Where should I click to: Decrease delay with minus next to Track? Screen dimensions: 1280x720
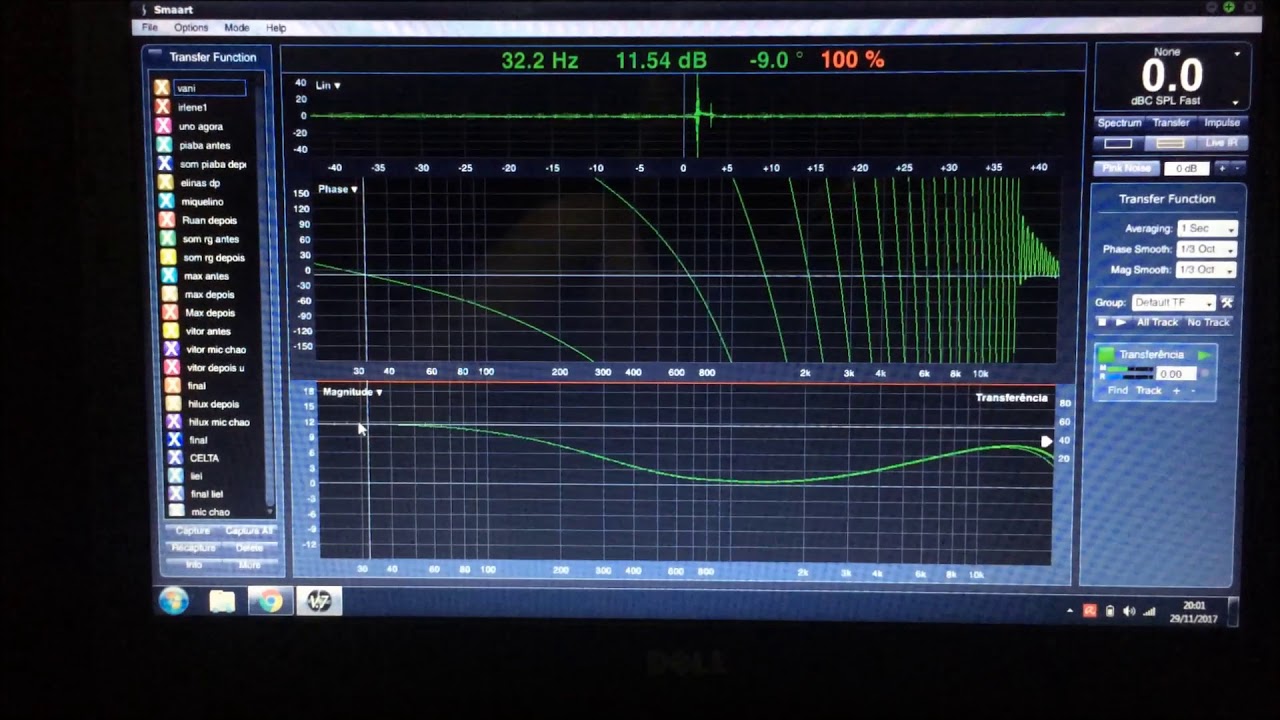click(x=1192, y=391)
